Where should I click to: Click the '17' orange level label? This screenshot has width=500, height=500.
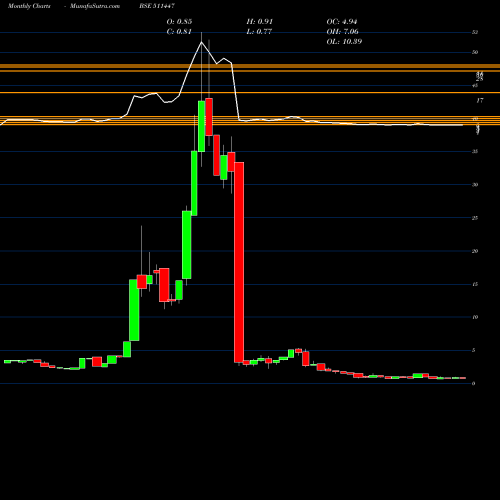click(480, 100)
